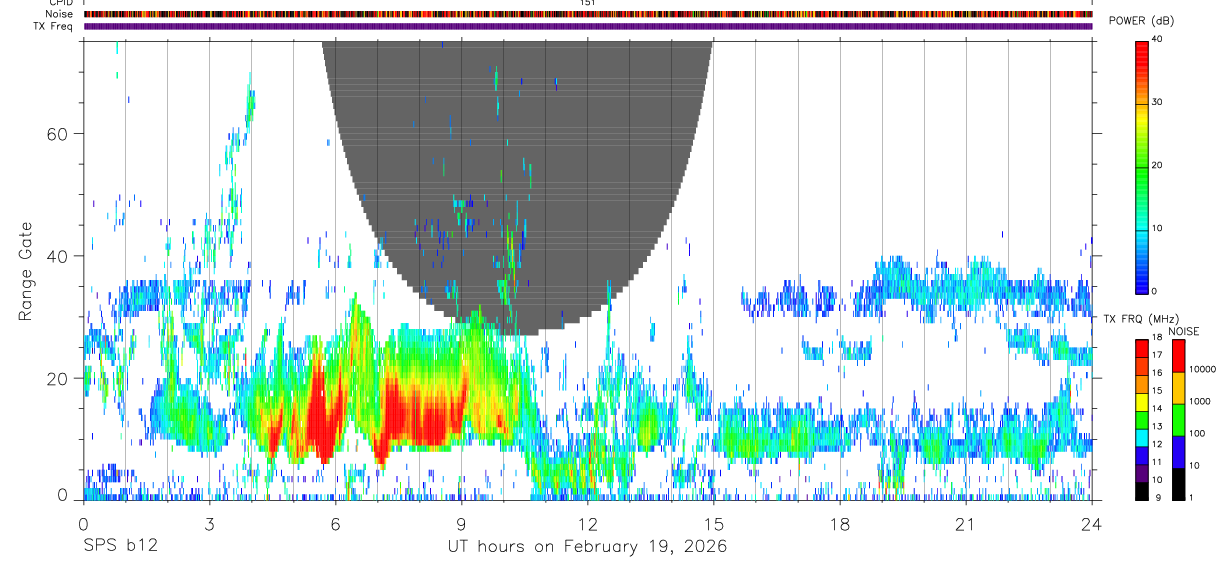This screenshot has width=1228, height=567.
Task: Click the 12 tick on the UT hours axis
Action: [588, 525]
